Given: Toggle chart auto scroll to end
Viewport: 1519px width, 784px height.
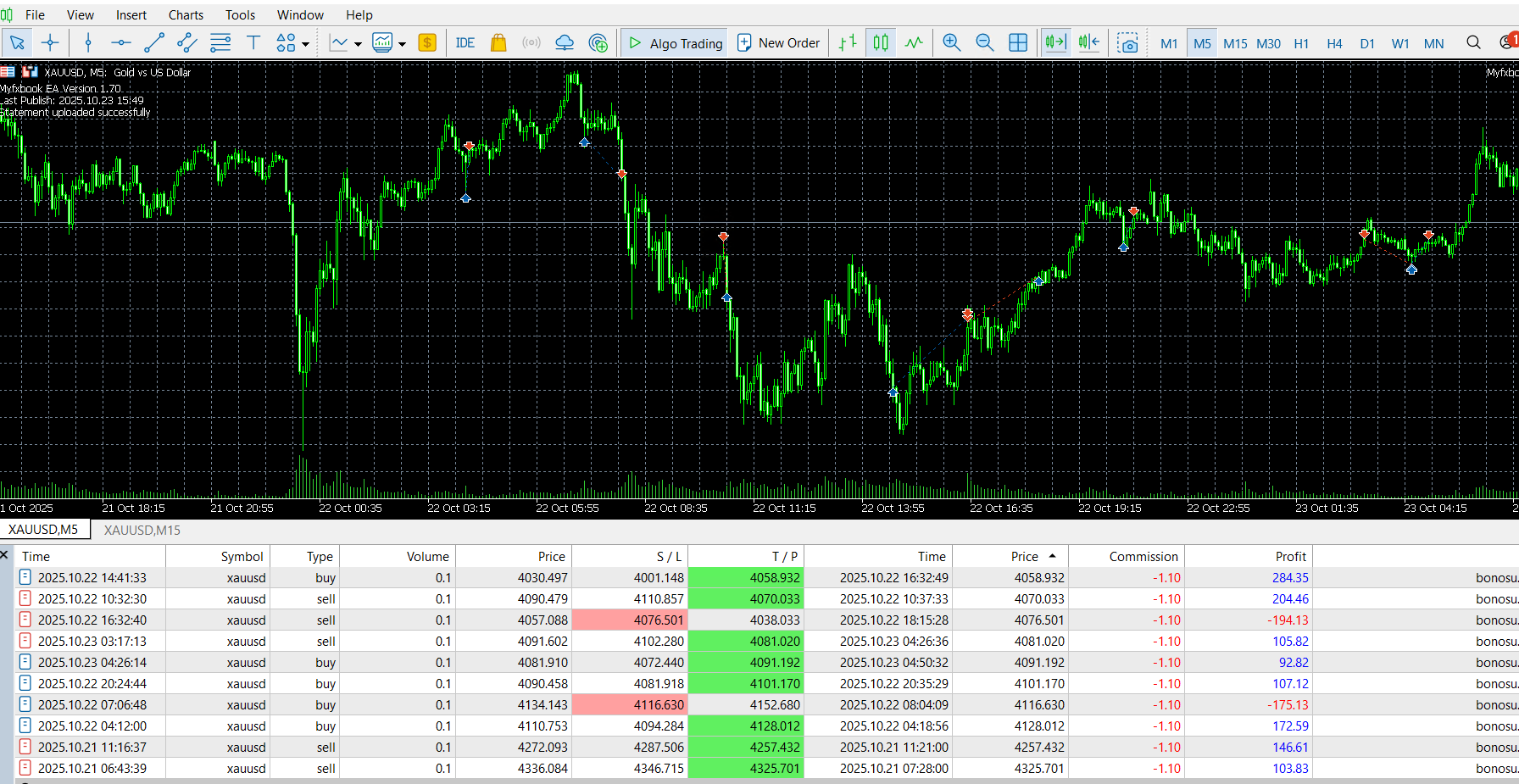Looking at the screenshot, I should coord(1055,43).
